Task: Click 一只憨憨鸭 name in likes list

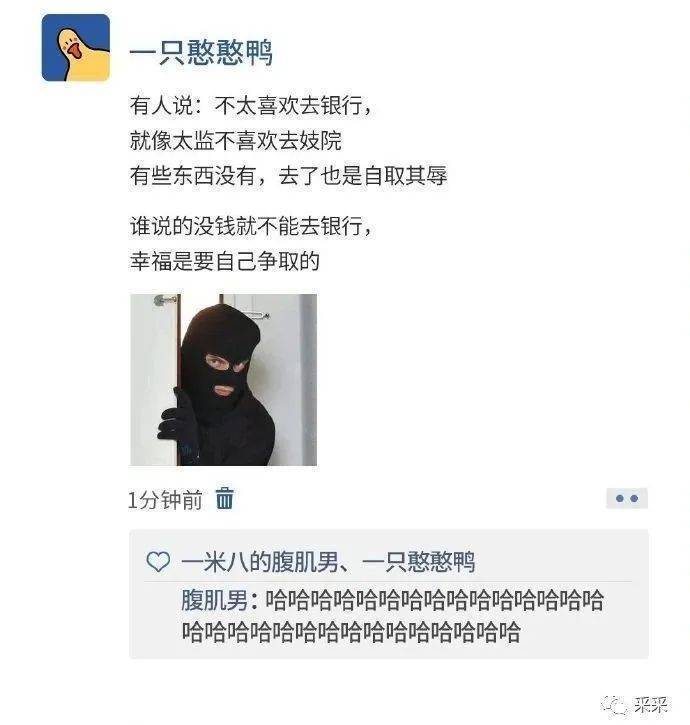Action: [419, 562]
